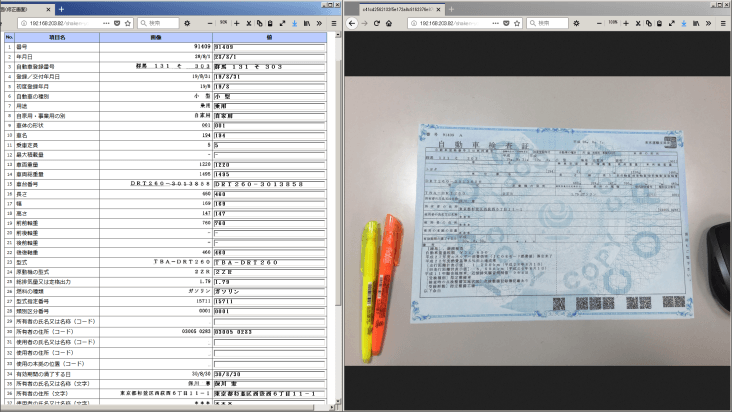Open the settings gear in left window toolbar

187,23
